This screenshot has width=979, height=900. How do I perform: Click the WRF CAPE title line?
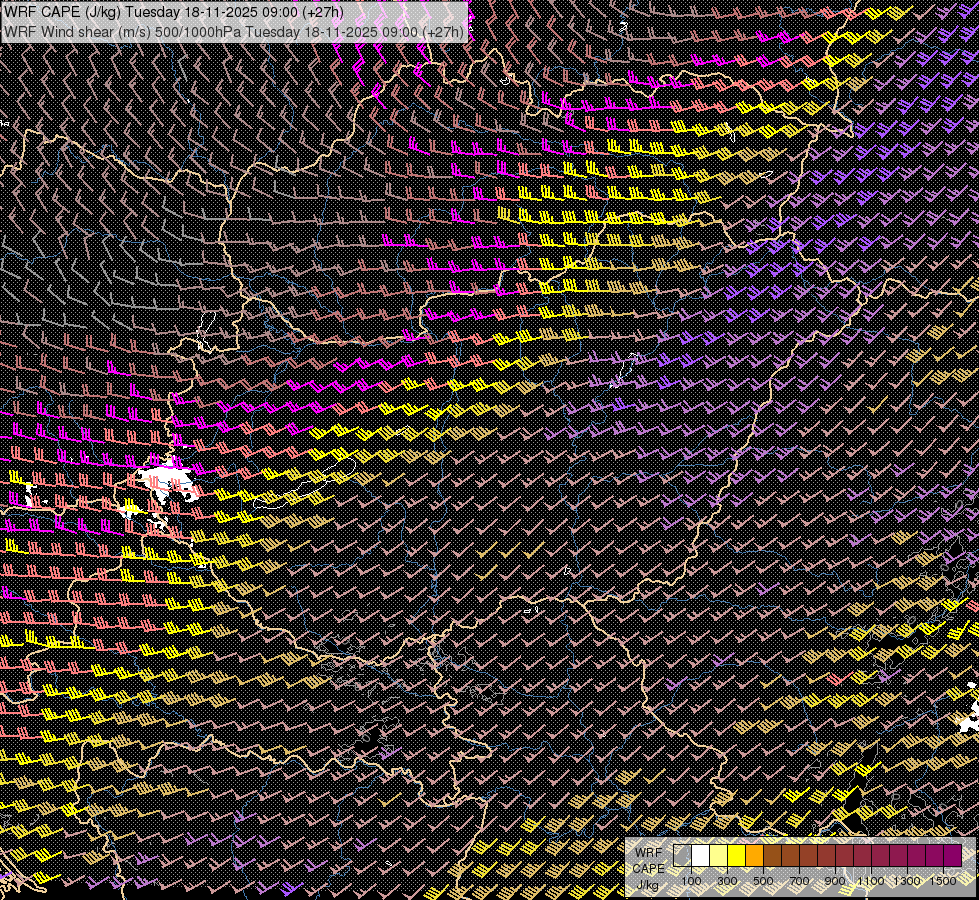tap(173, 12)
